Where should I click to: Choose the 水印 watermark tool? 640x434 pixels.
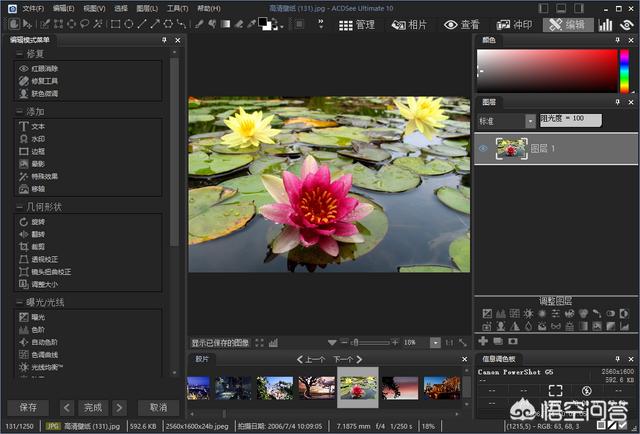pos(38,139)
